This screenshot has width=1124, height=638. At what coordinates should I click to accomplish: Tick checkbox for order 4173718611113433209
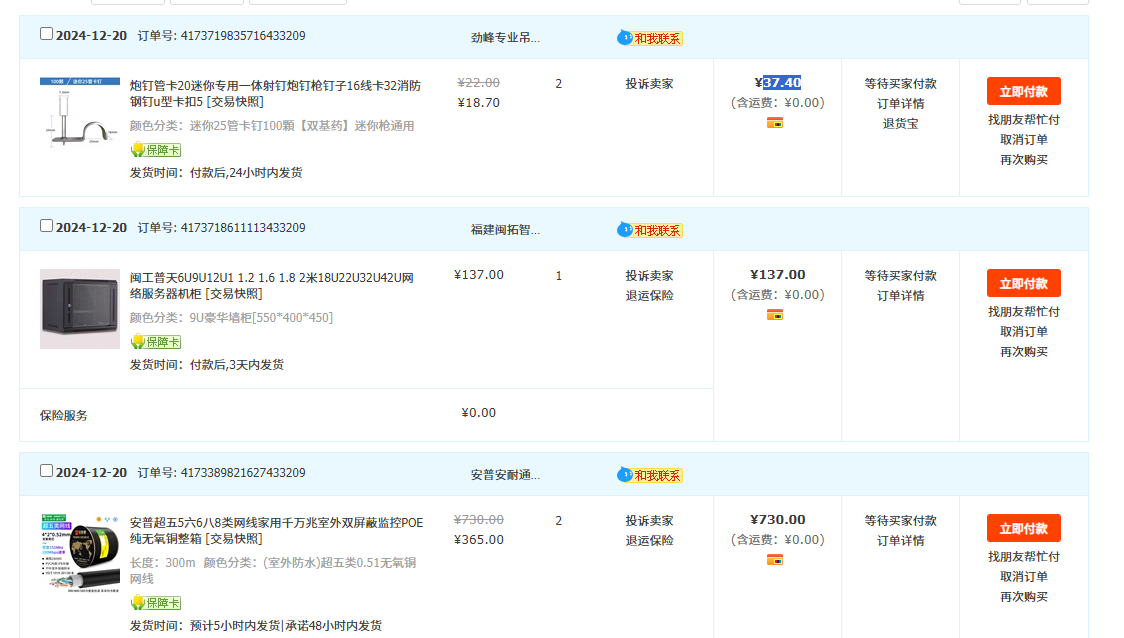[46, 226]
